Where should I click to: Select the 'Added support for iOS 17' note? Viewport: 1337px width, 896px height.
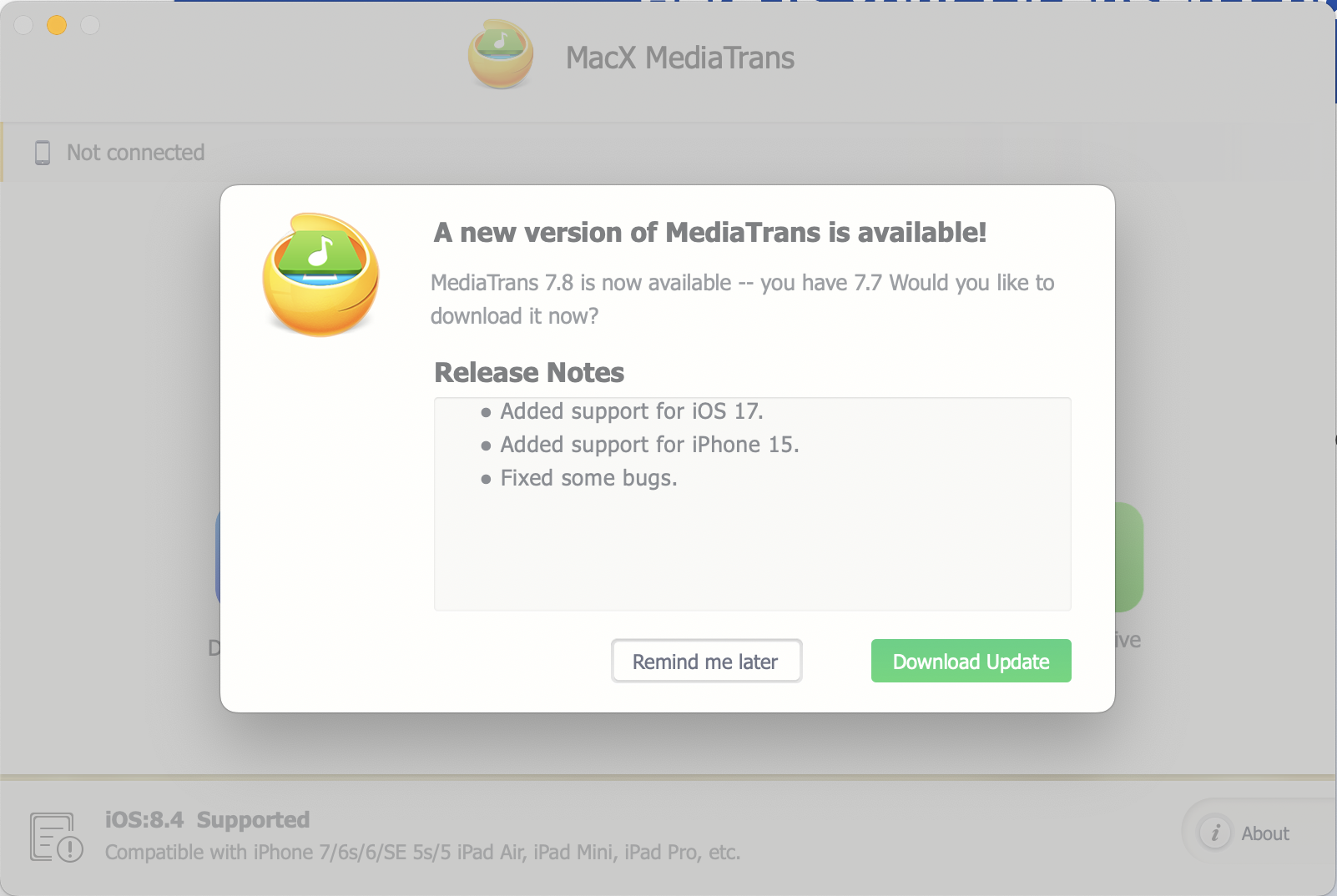631,411
